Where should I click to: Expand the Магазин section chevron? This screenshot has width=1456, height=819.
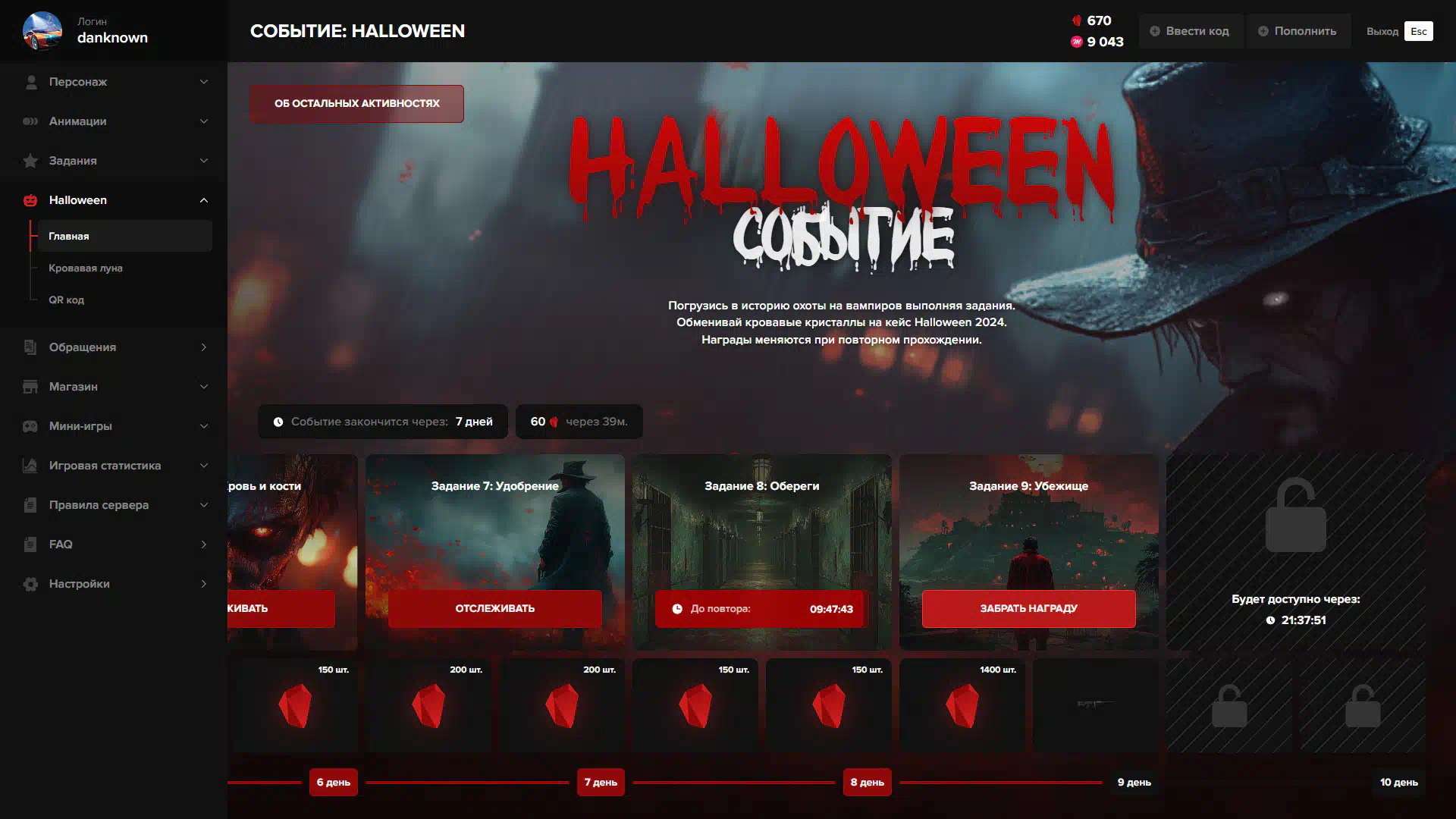(x=203, y=387)
